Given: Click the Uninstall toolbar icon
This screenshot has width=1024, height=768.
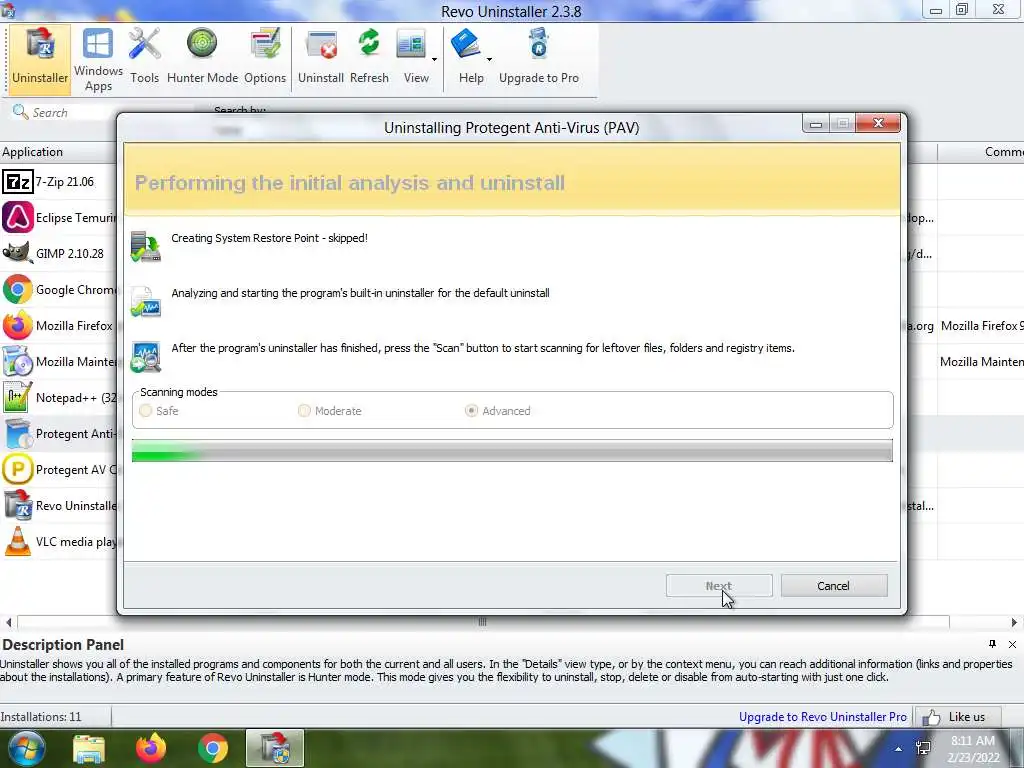Looking at the screenshot, I should point(321,57).
